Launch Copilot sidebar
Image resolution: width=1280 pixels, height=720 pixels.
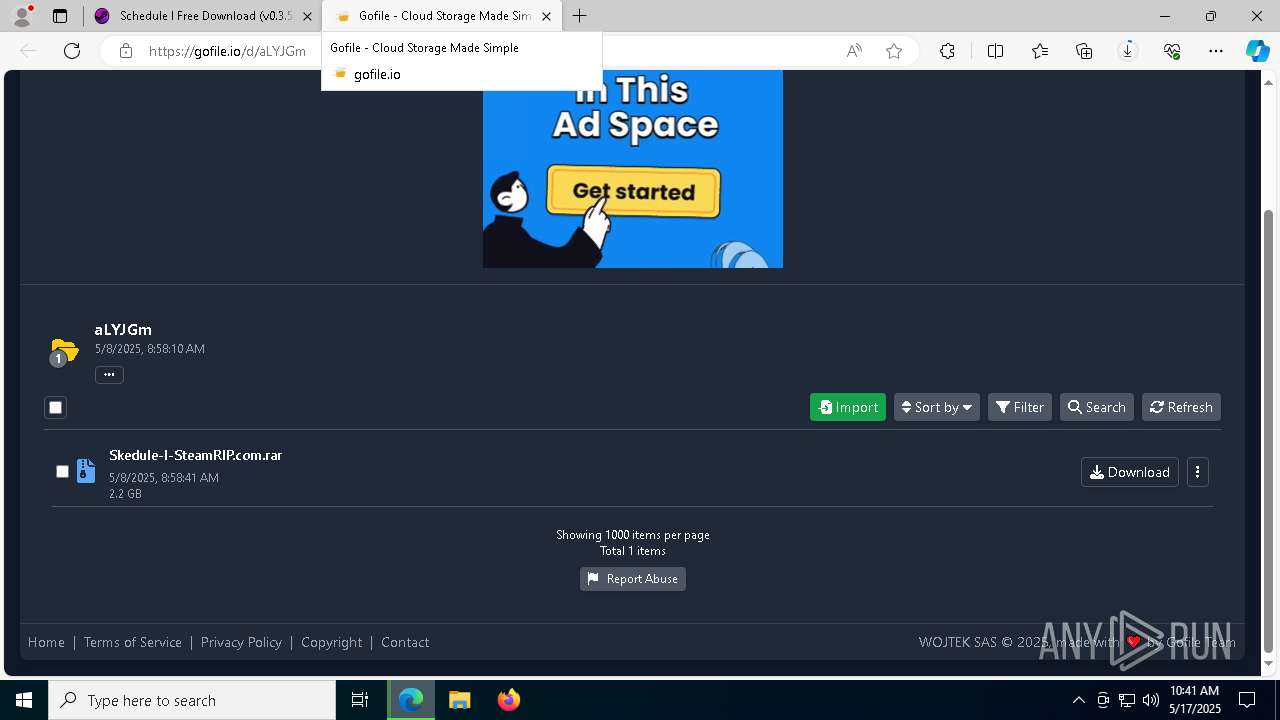click(x=1257, y=51)
